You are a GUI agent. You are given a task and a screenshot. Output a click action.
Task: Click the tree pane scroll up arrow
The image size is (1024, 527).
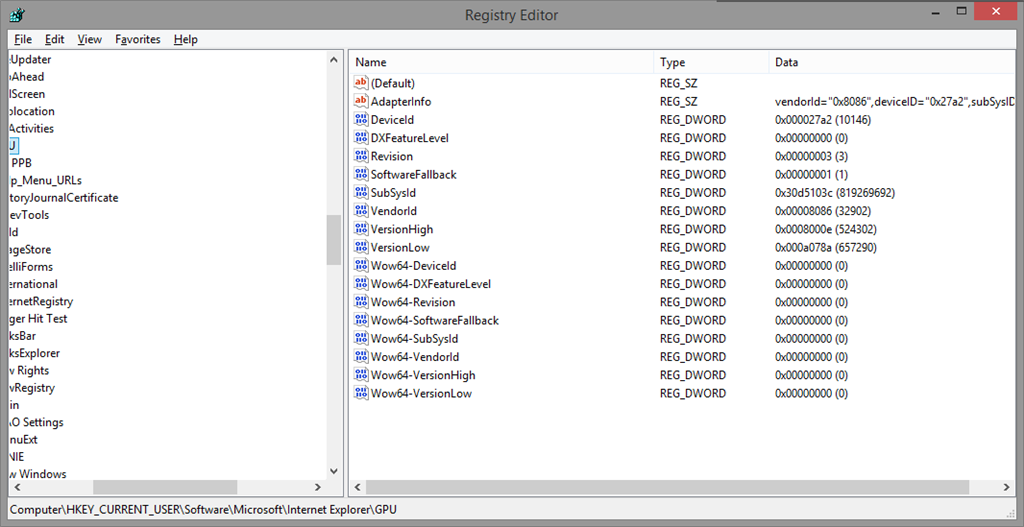pos(334,60)
